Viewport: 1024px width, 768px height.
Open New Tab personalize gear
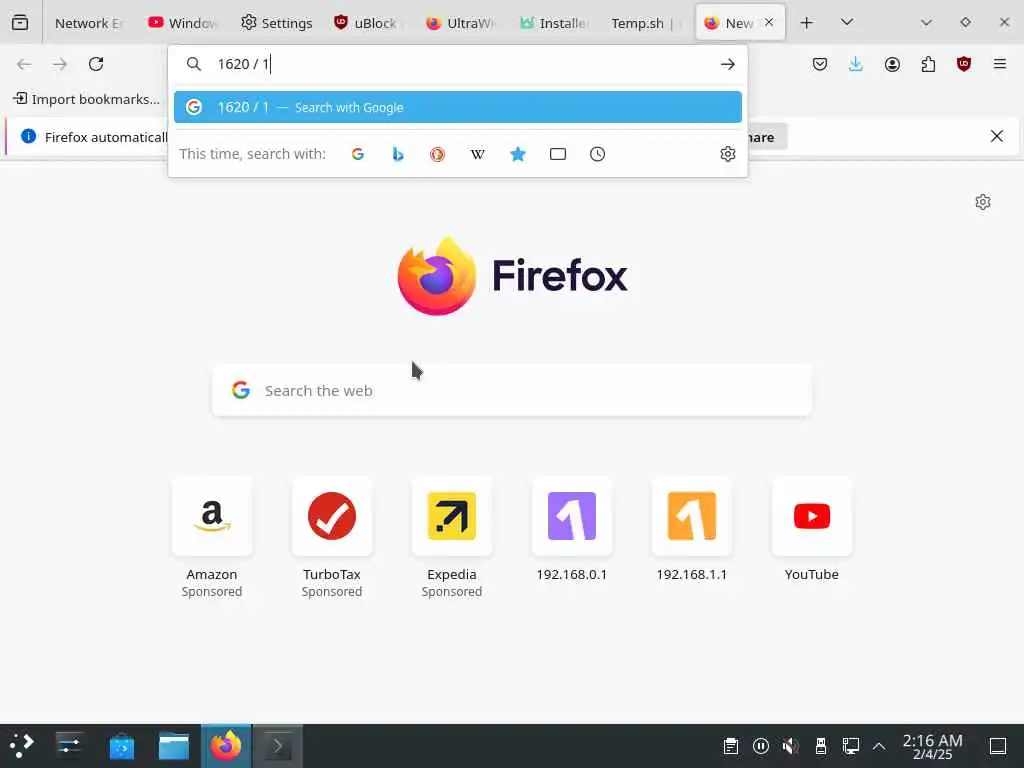pos(983,202)
